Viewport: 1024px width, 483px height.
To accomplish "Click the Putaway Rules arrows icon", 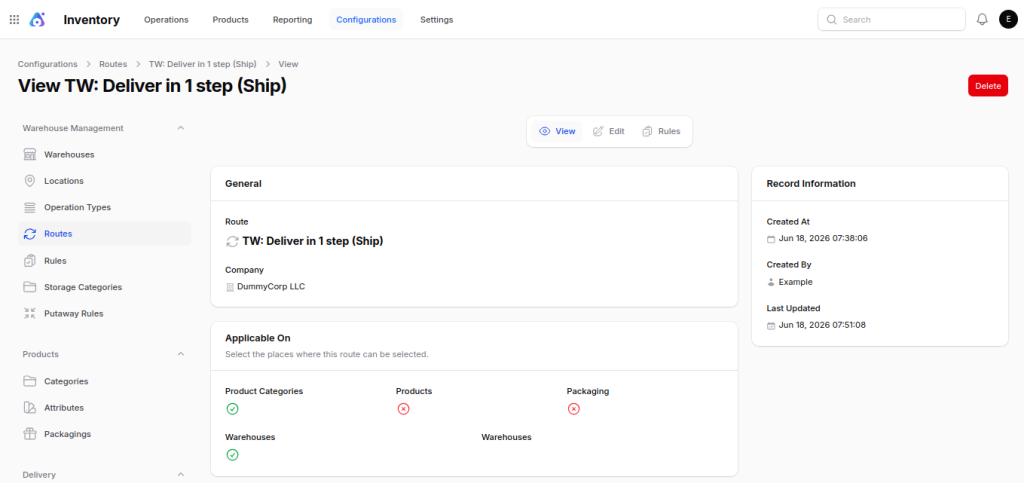I will 29,313.
